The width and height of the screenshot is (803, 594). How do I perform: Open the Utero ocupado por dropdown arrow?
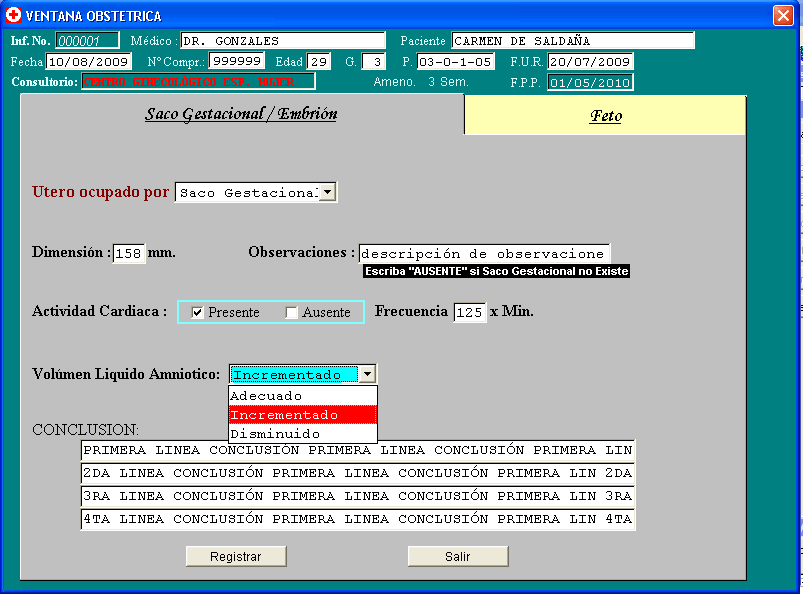tap(327, 193)
